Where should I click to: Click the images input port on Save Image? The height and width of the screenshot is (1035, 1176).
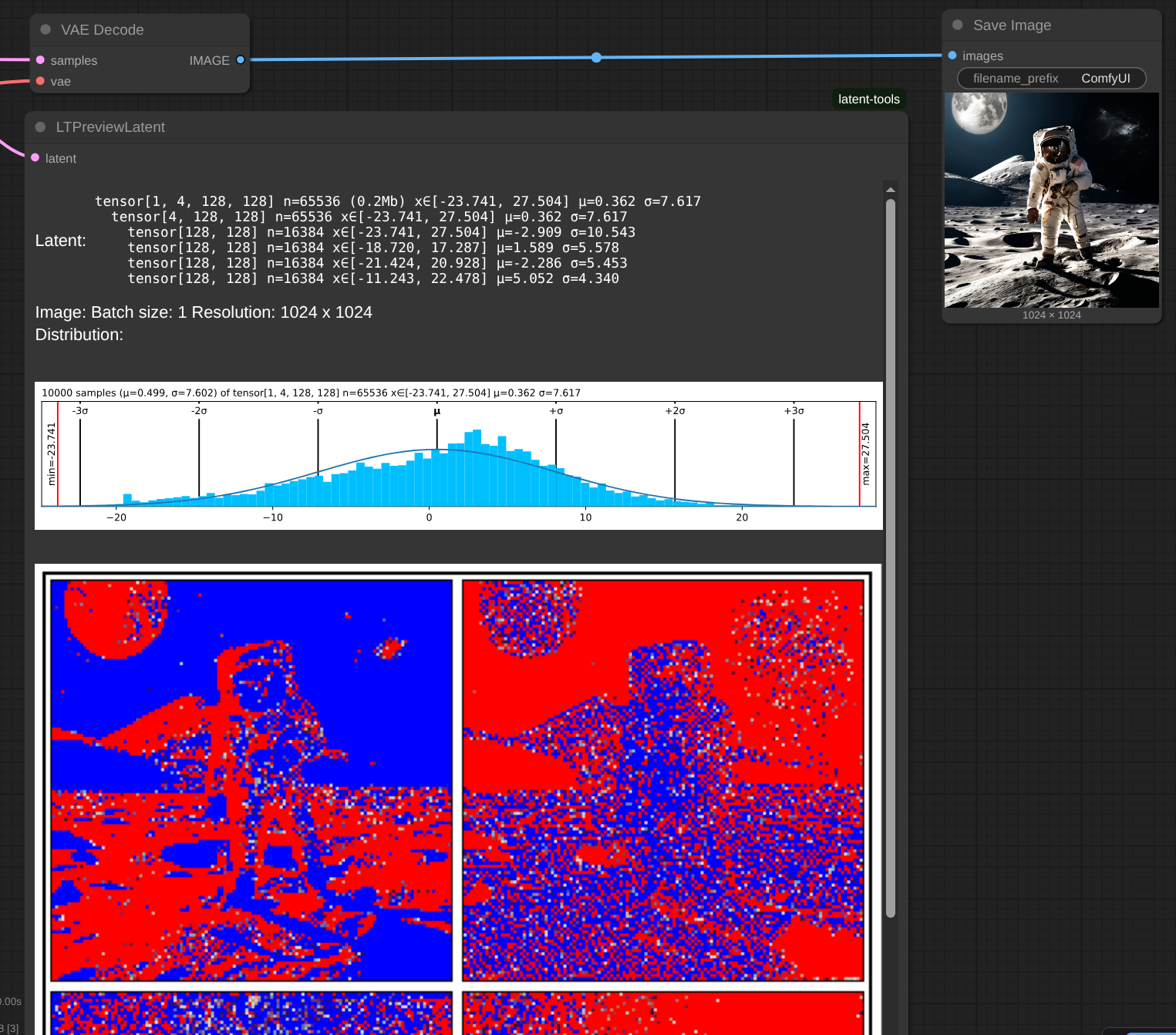click(952, 56)
